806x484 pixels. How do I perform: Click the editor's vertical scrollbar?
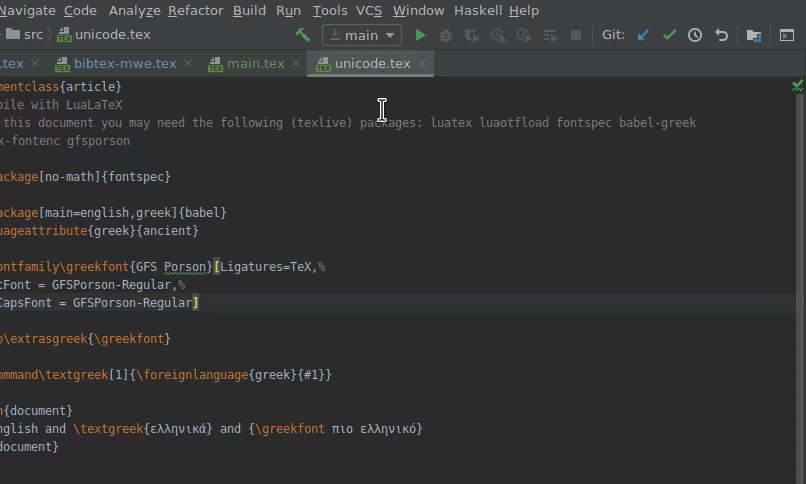click(x=801, y=288)
